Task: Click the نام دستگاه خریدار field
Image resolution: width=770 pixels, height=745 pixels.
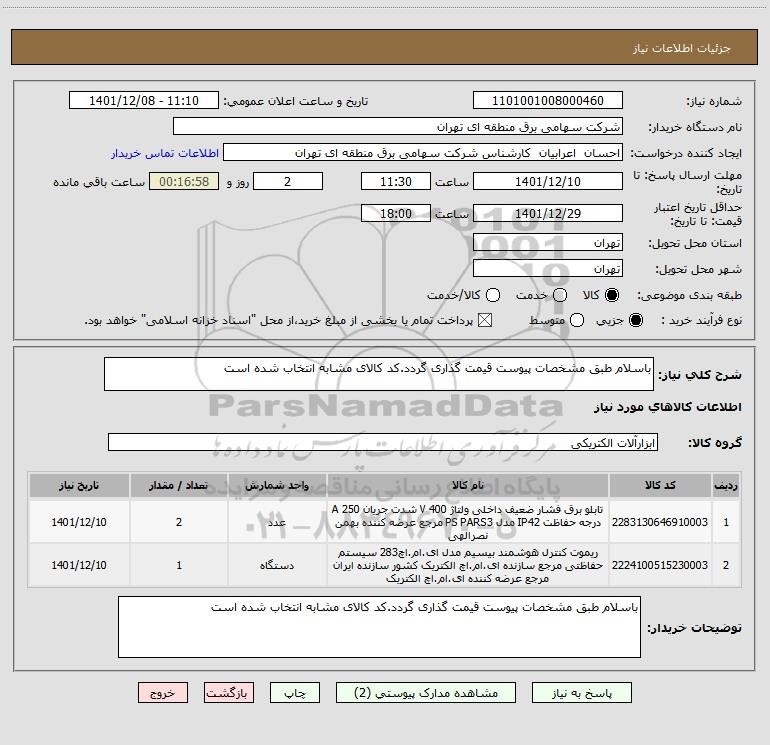Action: pyautogui.click(x=398, y=126)
